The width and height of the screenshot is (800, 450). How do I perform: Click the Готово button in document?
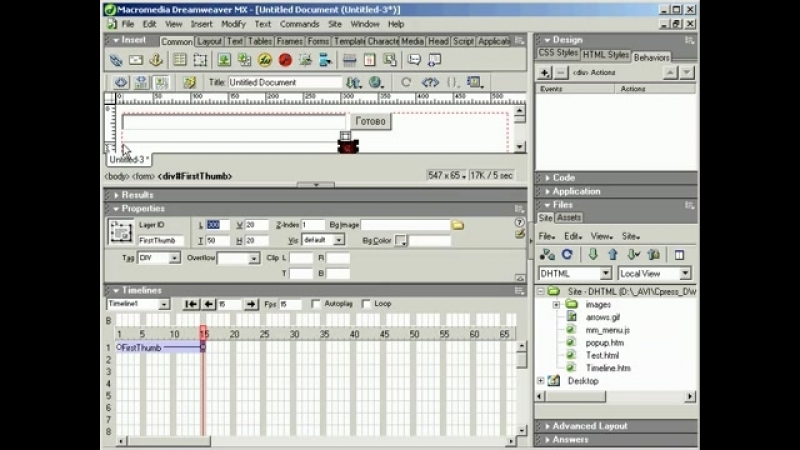click(370, 121)
